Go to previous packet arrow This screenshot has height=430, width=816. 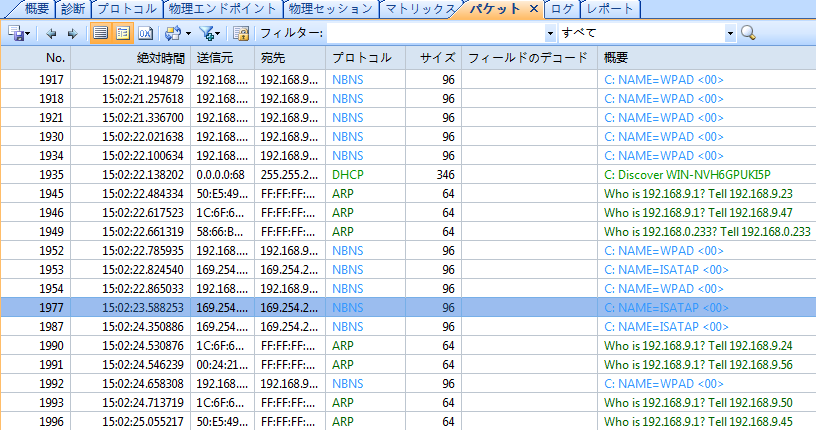click(x=50, y=33)
